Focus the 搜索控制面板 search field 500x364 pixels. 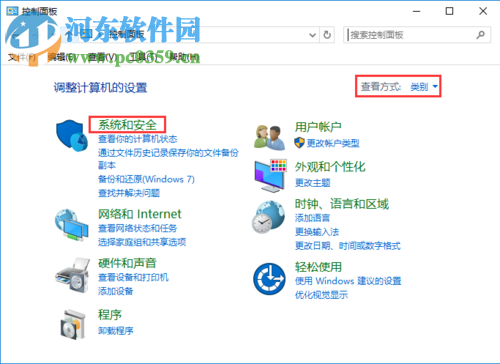(417, 35)
